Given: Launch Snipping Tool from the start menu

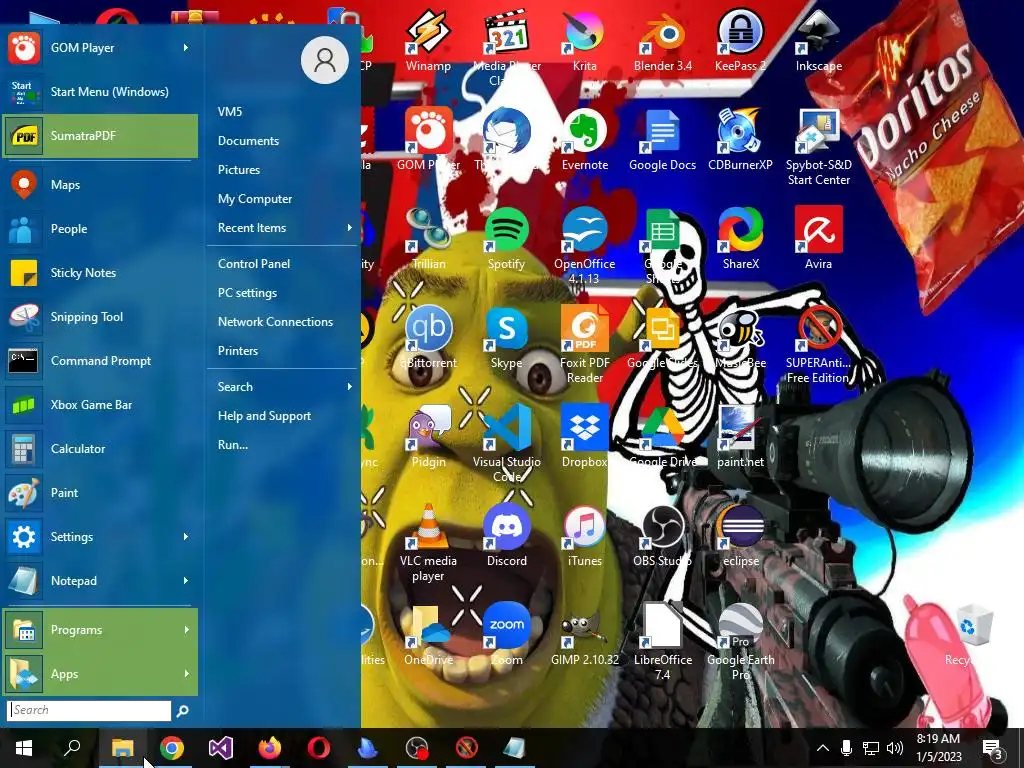Looking at the screenshot, I should 99,317.
